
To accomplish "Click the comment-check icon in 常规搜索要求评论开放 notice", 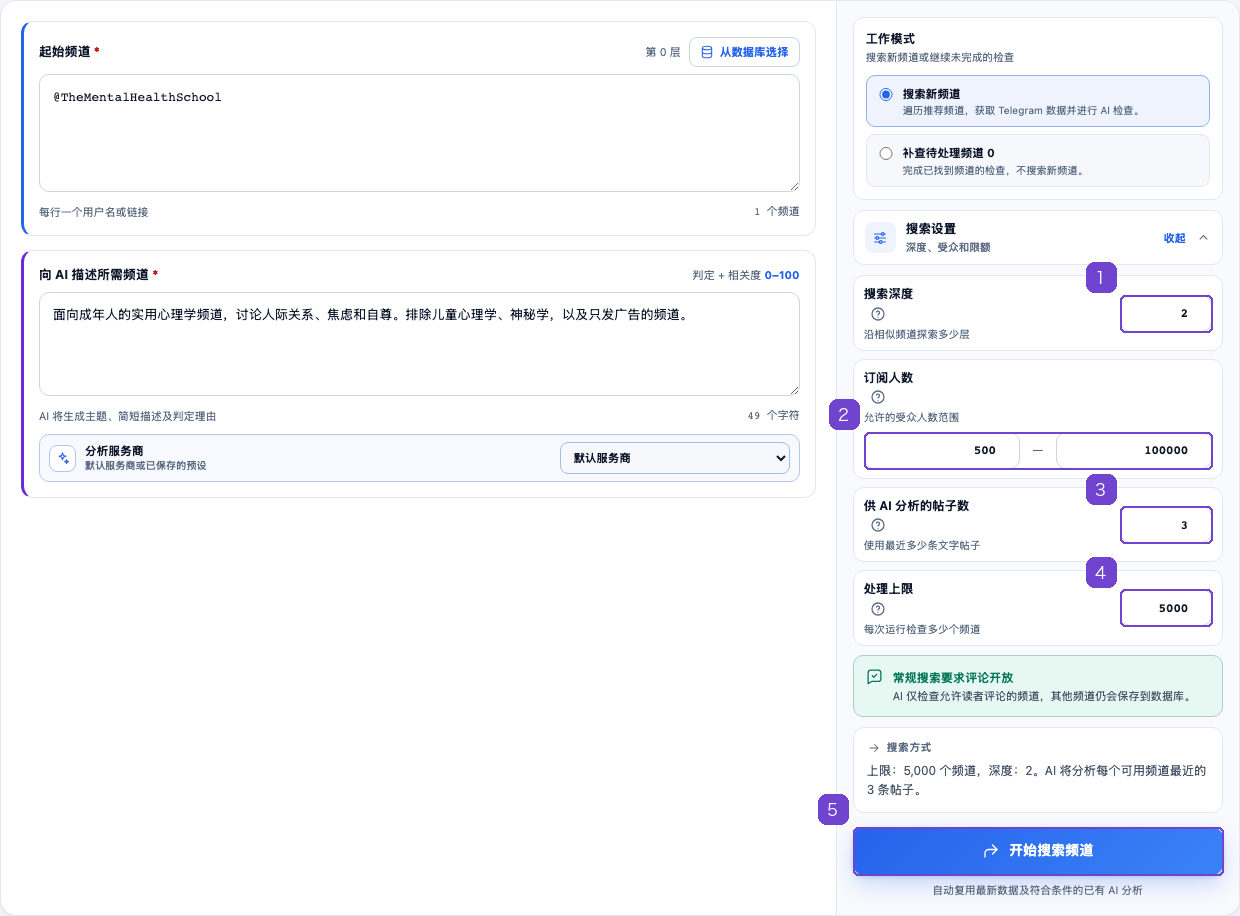I will (x=875, y=677).
